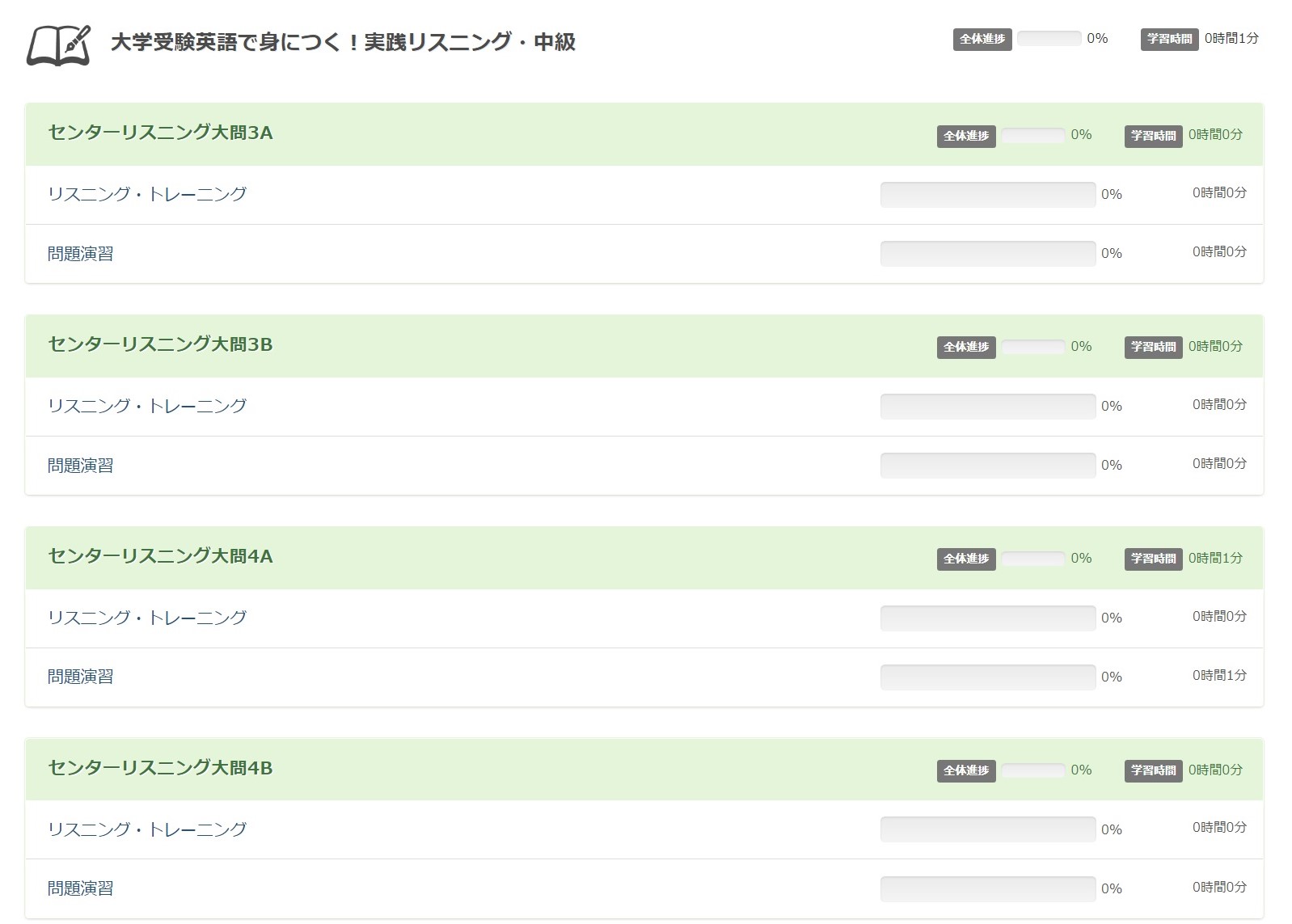This screenshot has height=924, width=1292.
Task: Open the センターリスニング大問3B section header
Action: tap(644, 346)
